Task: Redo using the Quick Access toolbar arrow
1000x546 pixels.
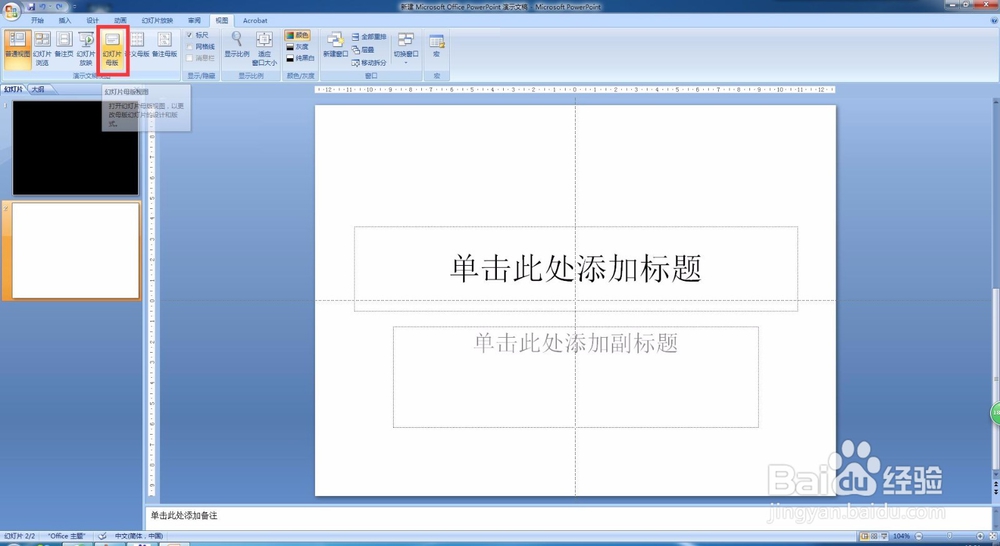Action: (59, 6)
